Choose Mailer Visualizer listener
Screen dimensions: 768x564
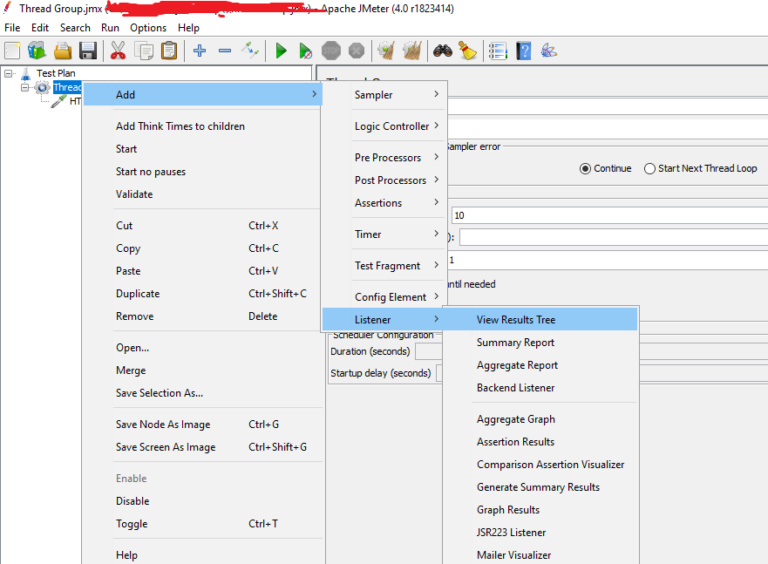pyautogui.click(x=541, y=555)
